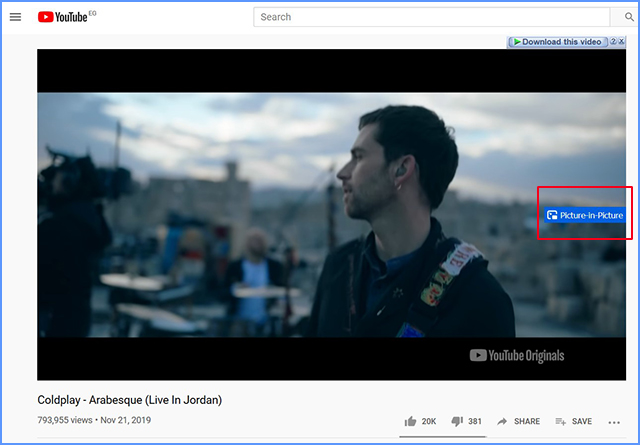Click the video title Coldplay - Arabesque
640x445 pixels.
tap(130, 400)
